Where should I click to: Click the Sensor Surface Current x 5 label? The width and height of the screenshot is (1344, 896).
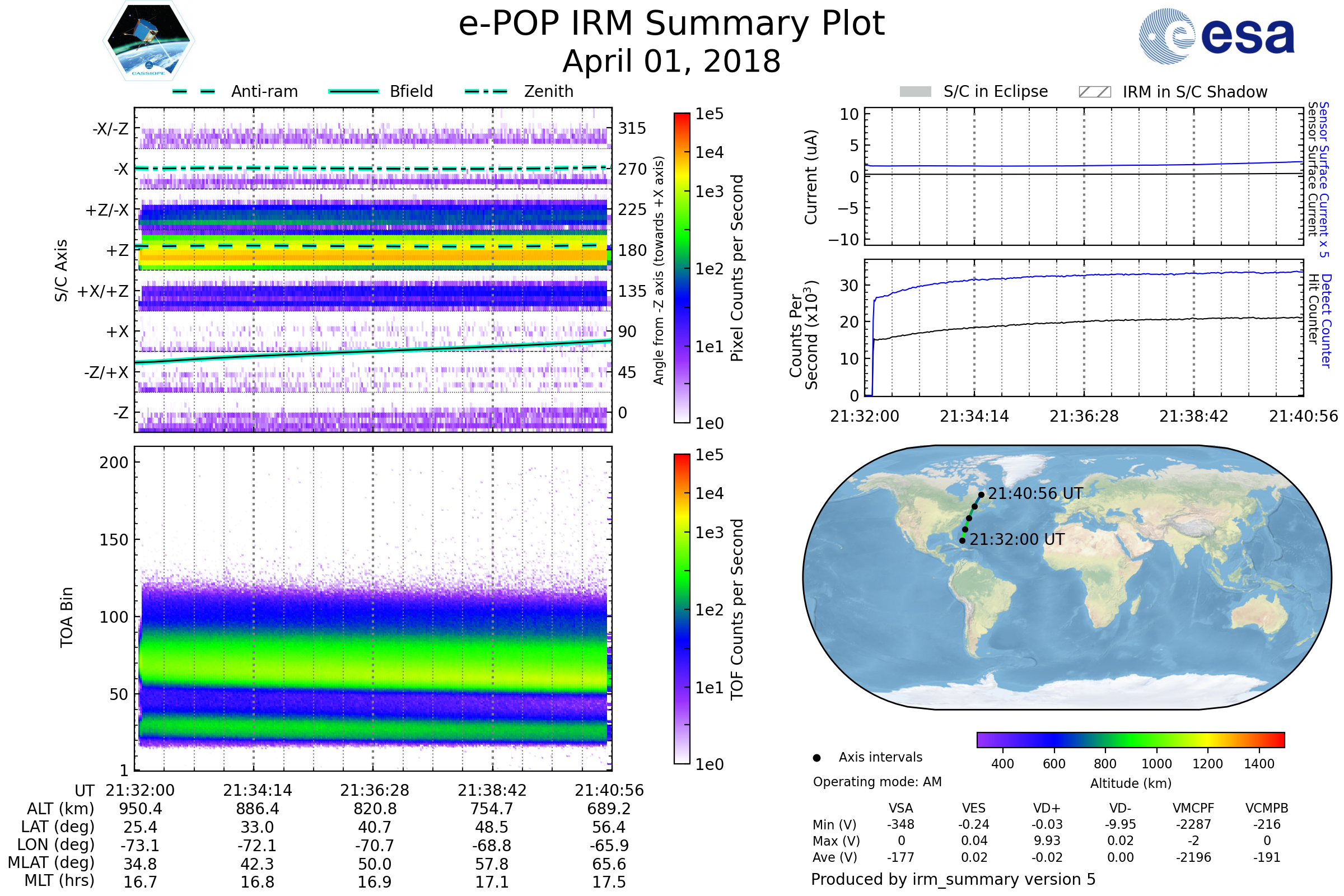pyautogui.click(x=1324, y=179)
